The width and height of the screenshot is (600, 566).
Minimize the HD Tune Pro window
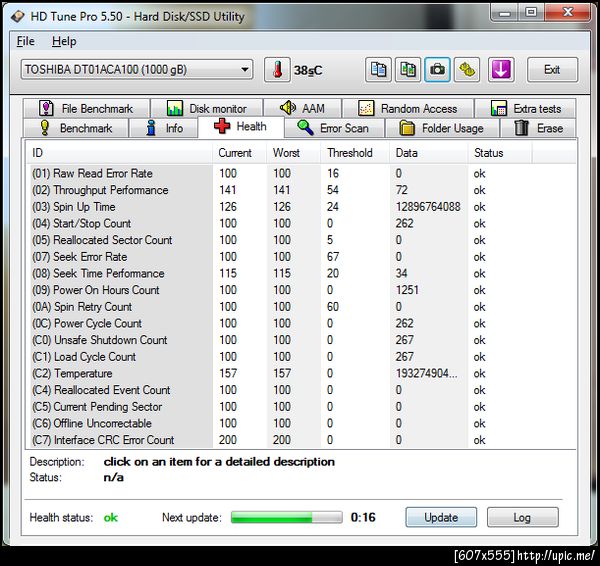[x=504, y=13]
